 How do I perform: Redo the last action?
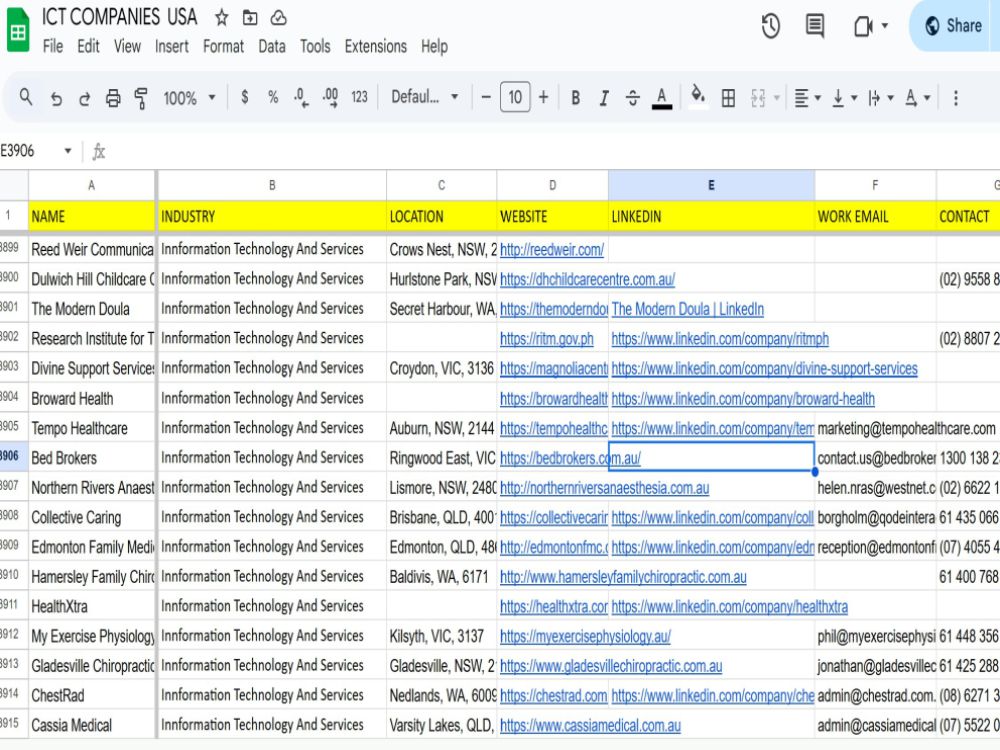coord(84,98)
